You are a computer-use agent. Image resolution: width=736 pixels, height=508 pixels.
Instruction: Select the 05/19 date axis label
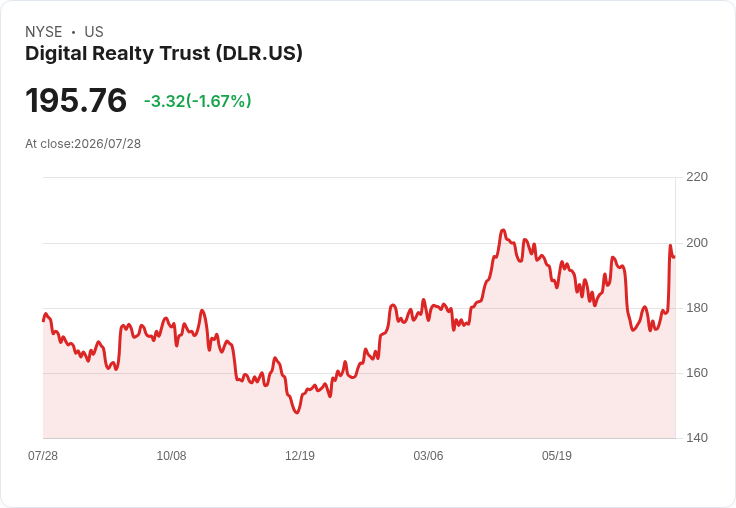point(557,455)
